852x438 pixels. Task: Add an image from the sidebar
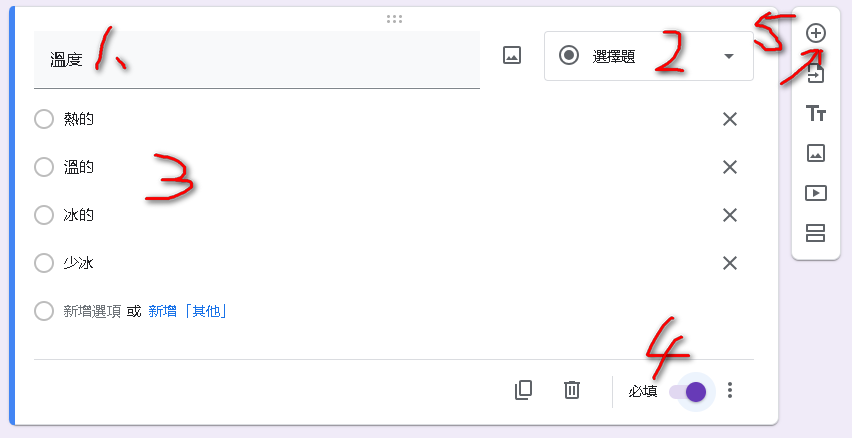pyautogui.click(x=816, y=153)
